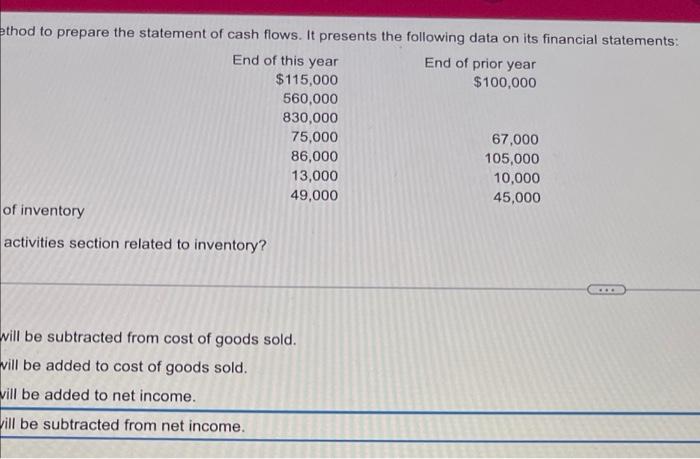Image resolution: width=700 pixels, height=459 pixels.
Task: Select the 49,000 figure
Action: pyautogui.click(x=314, y=195)
